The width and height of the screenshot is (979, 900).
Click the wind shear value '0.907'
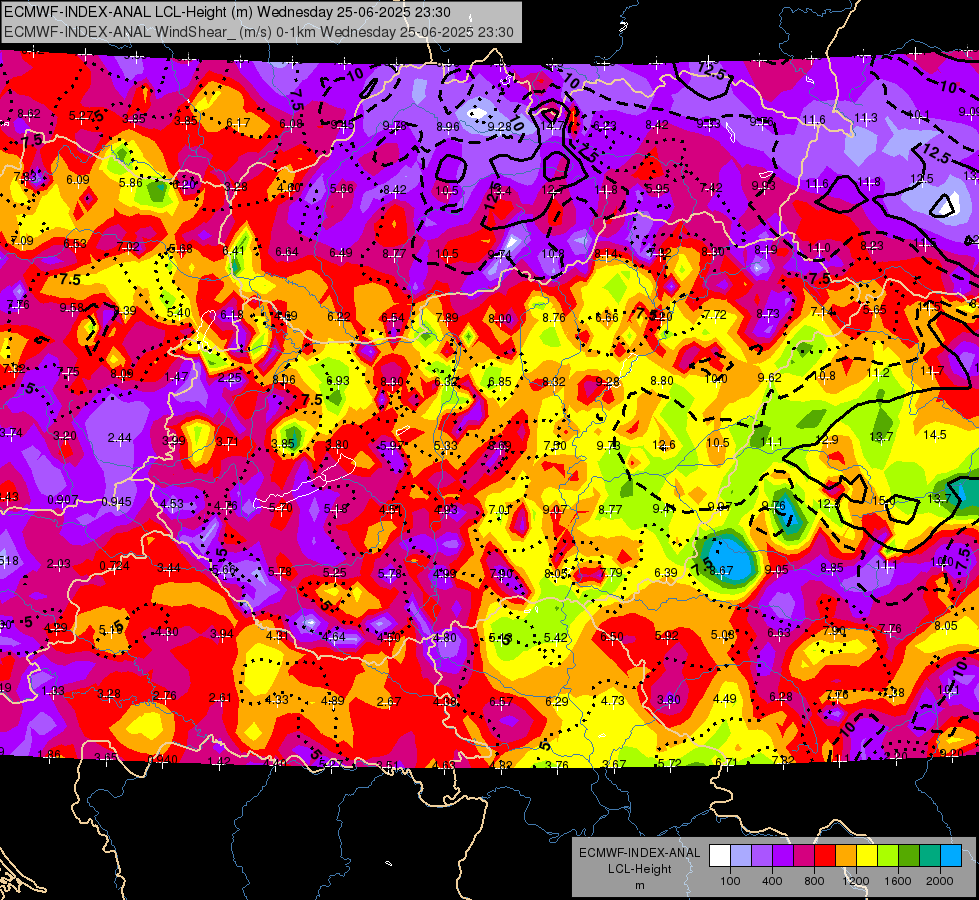click(x=63, y=500)
